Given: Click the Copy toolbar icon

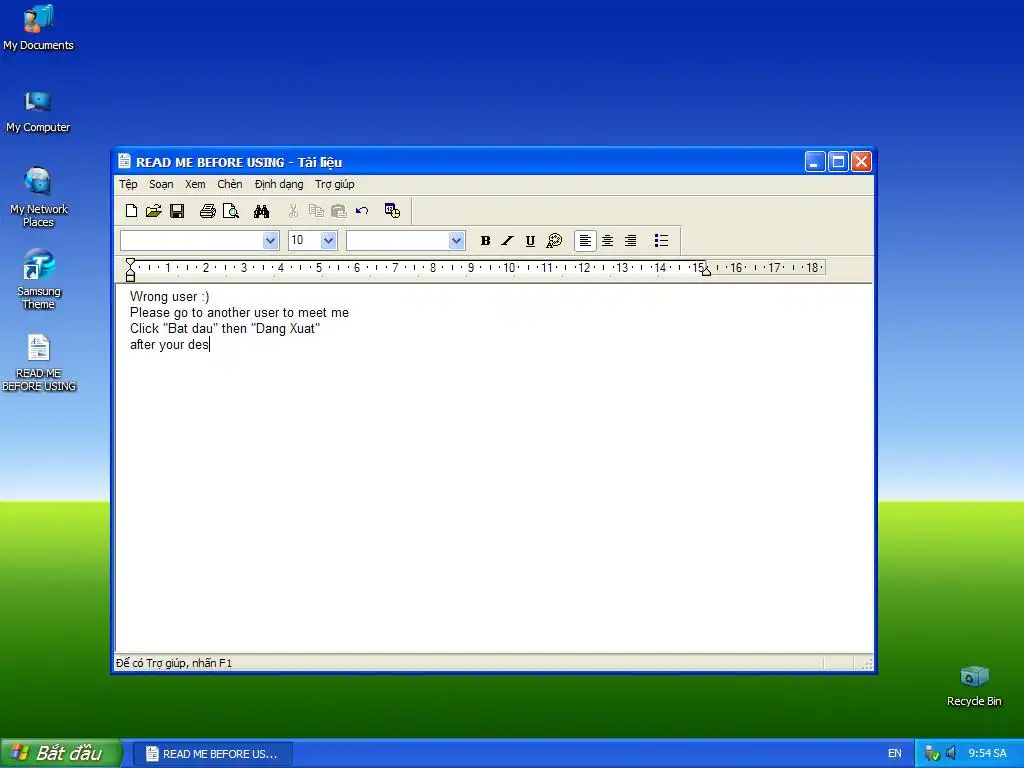Looking at the screenshot, I should pyautogui.click(x=316, y=211).
